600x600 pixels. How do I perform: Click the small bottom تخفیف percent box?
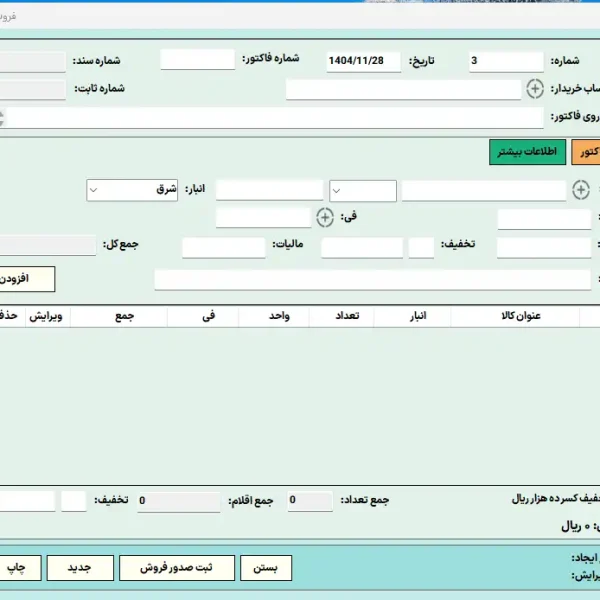click(x=73, y=501)
